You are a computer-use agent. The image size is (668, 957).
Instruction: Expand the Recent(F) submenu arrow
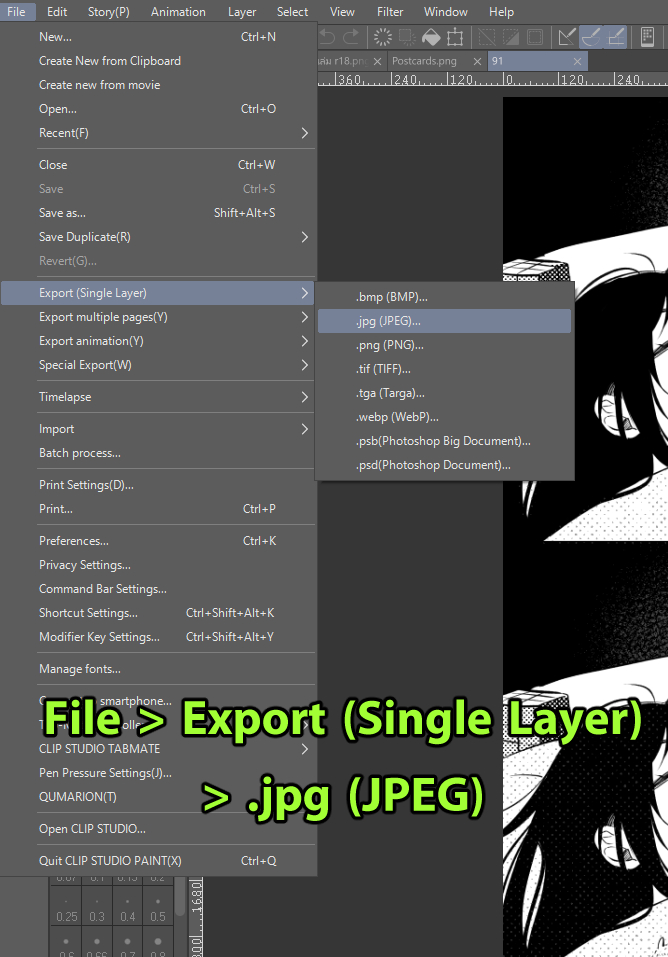click(305, 133)
